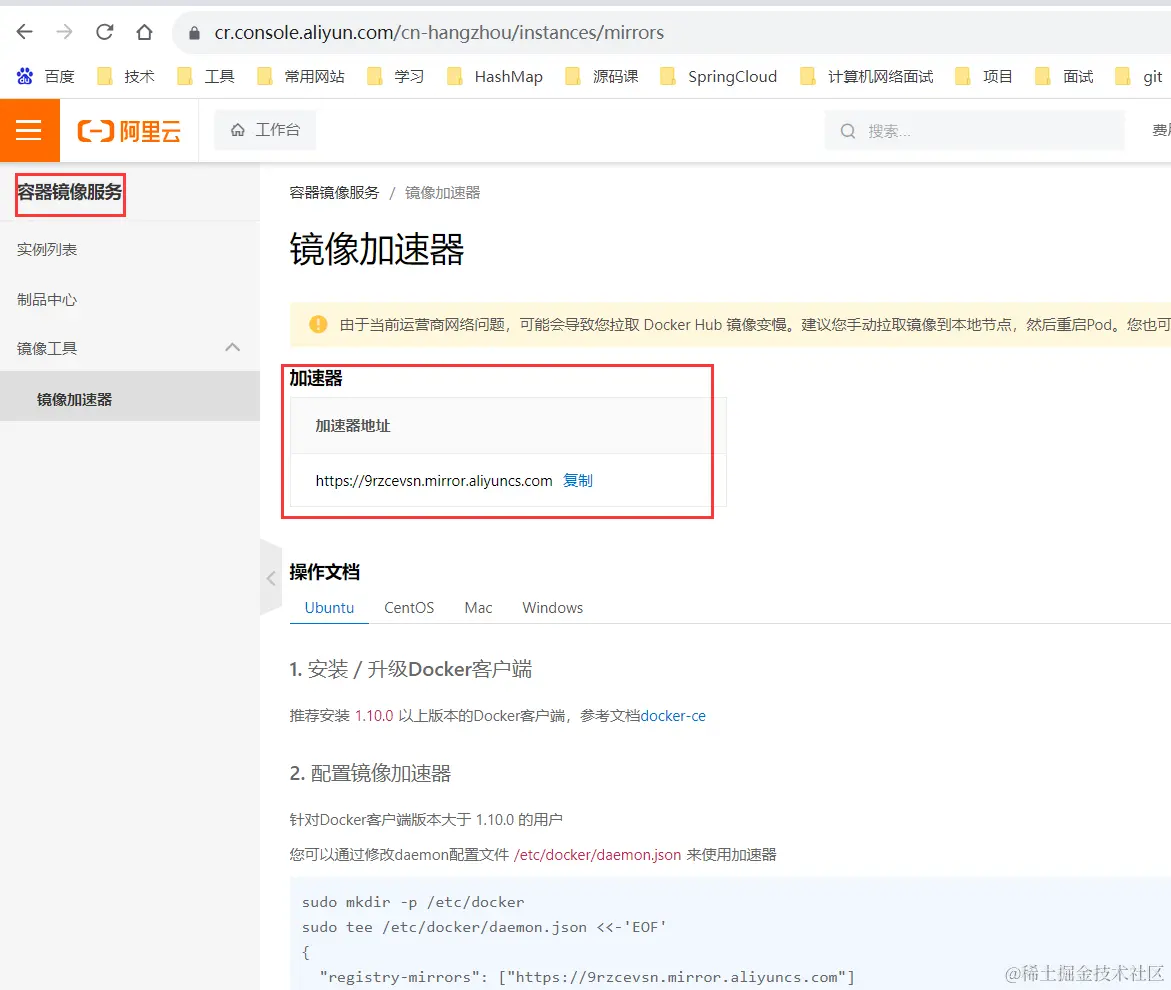Switch to the CentOS tab
1171x990 pixels.
coord(409,608)
